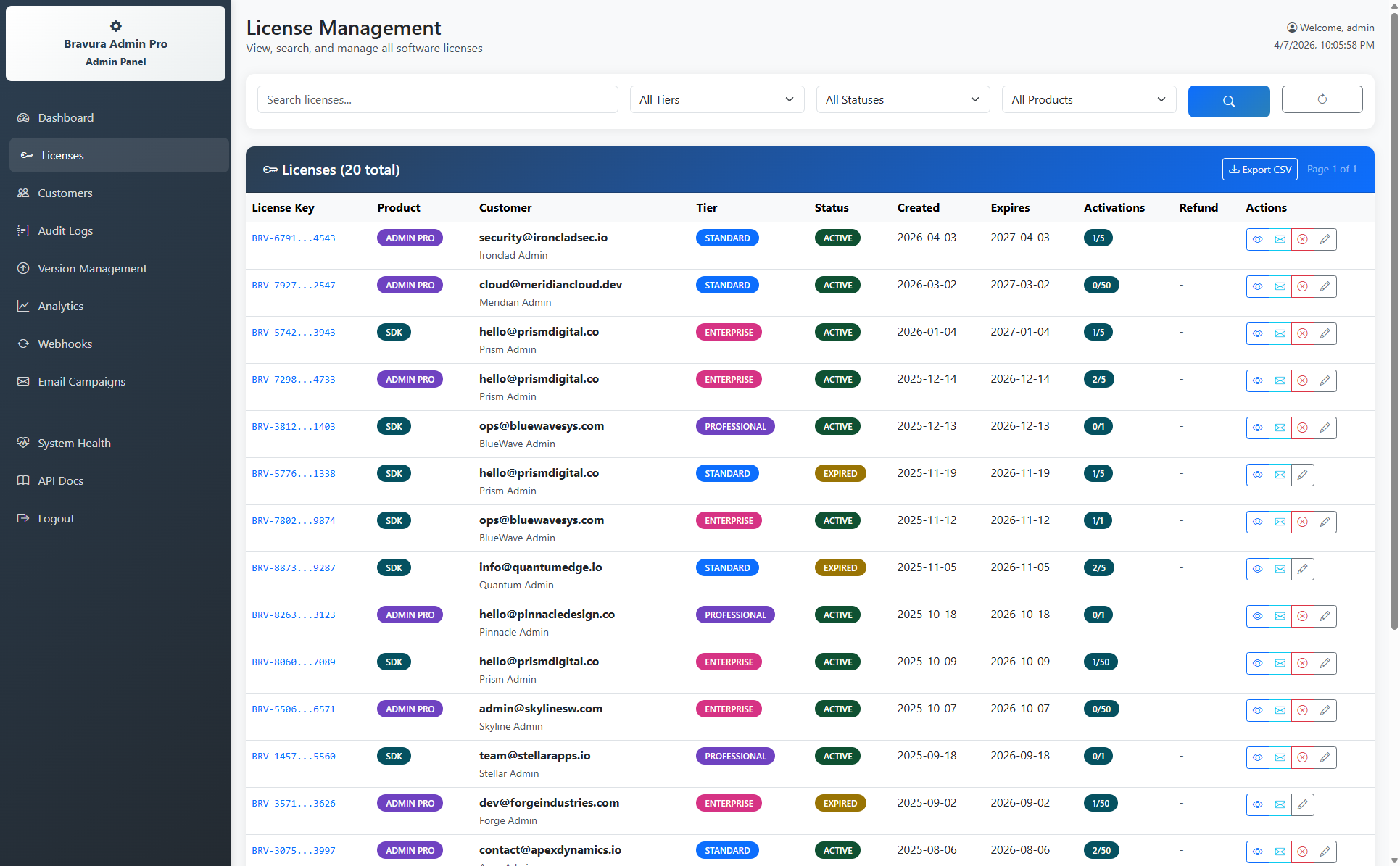
Task: Revoke license BRV-7802...9874
Action: point(1302,522)
